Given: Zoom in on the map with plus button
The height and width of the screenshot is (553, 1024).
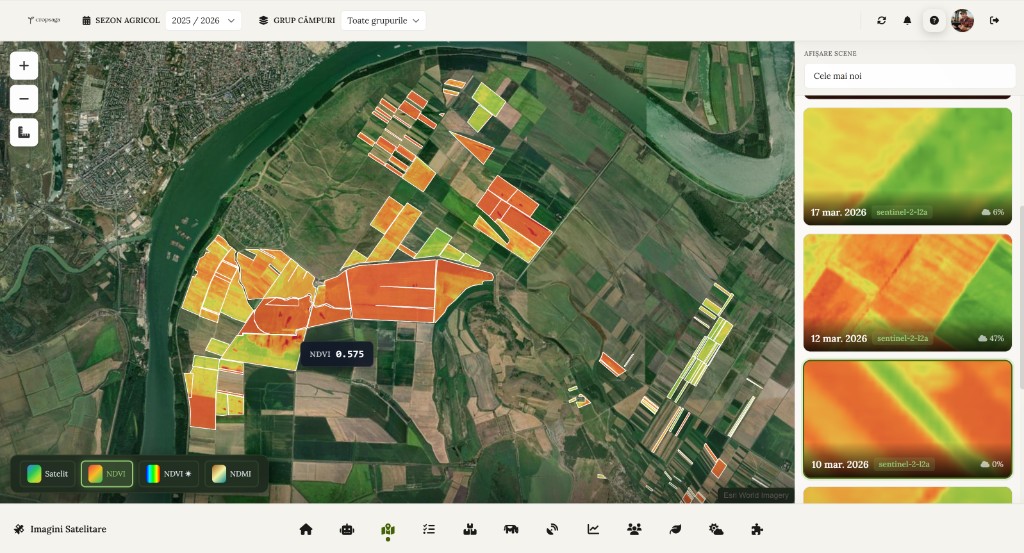Looking at the screenshot, I should [24, 66].
